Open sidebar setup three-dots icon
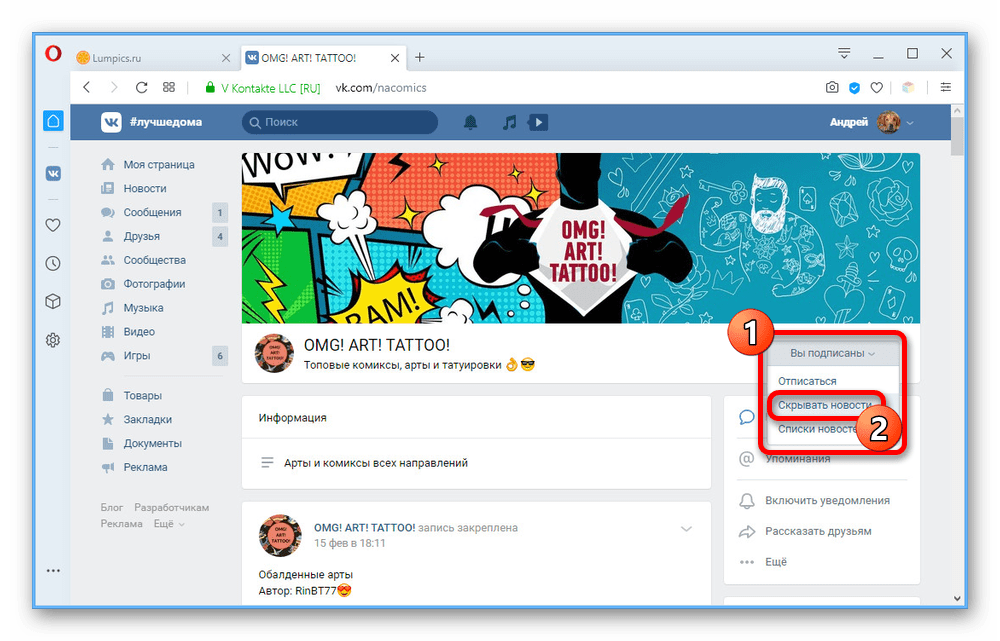 [x=54, y=571]
